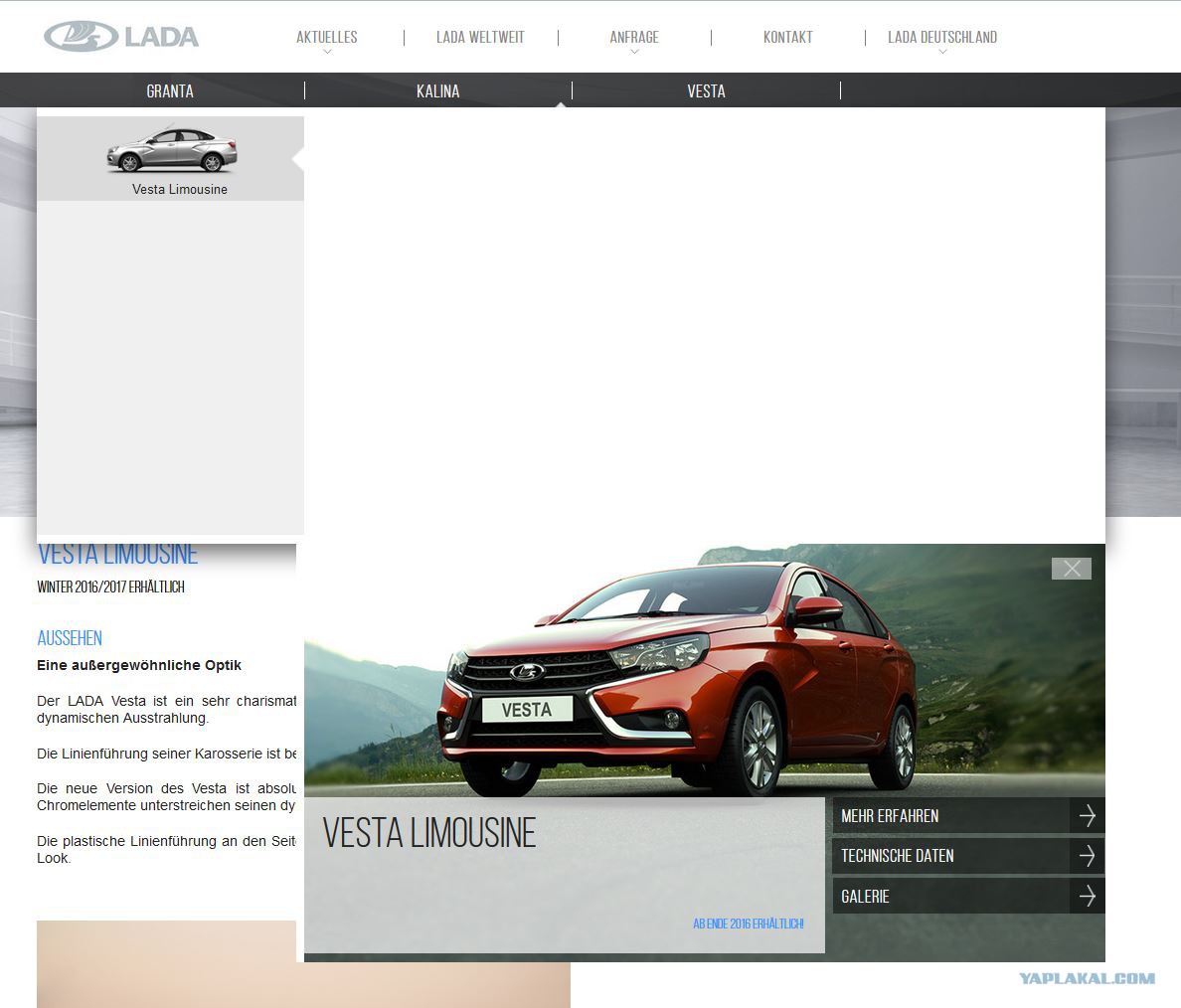Open the Anfrage menu

coord(634,37)
